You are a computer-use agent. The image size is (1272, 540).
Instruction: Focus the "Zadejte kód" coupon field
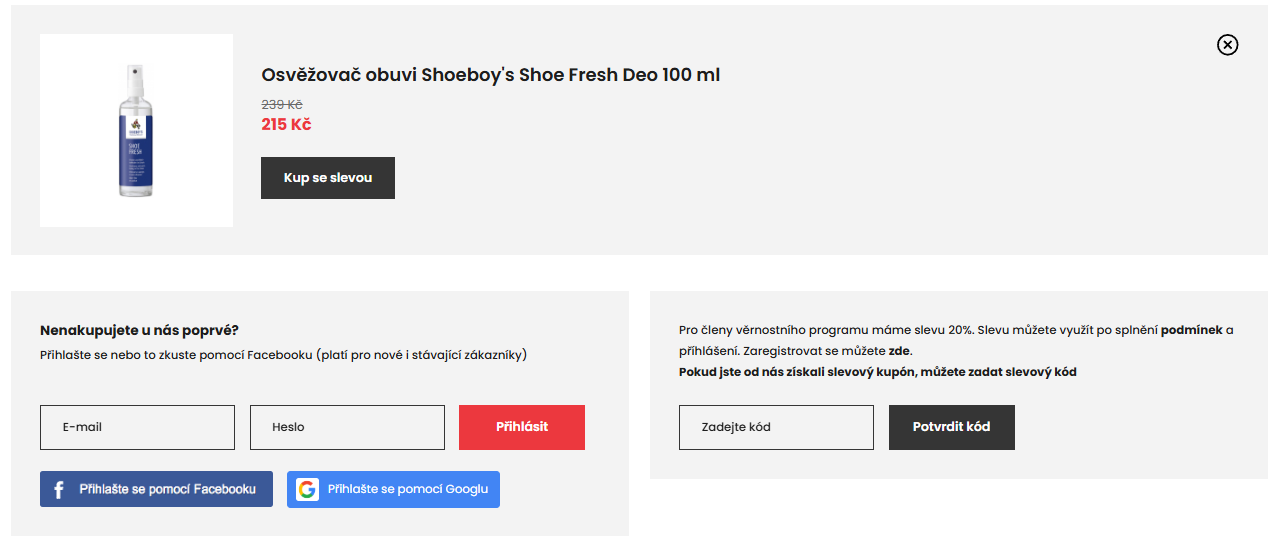776,427
